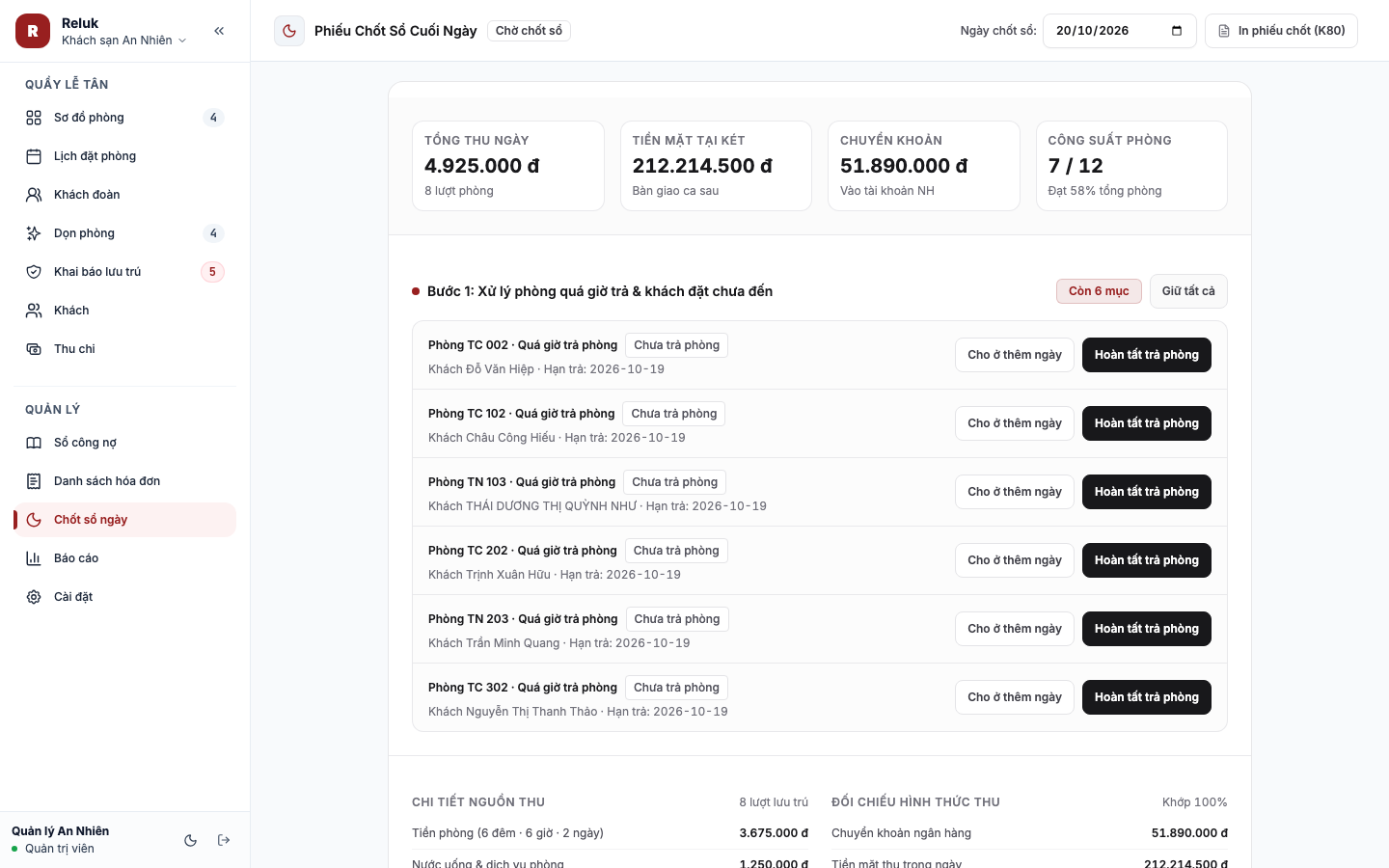Click moon icon beside Phiếu Chốt Sổ title
1389x868 pixels.
tap(289, 31)
